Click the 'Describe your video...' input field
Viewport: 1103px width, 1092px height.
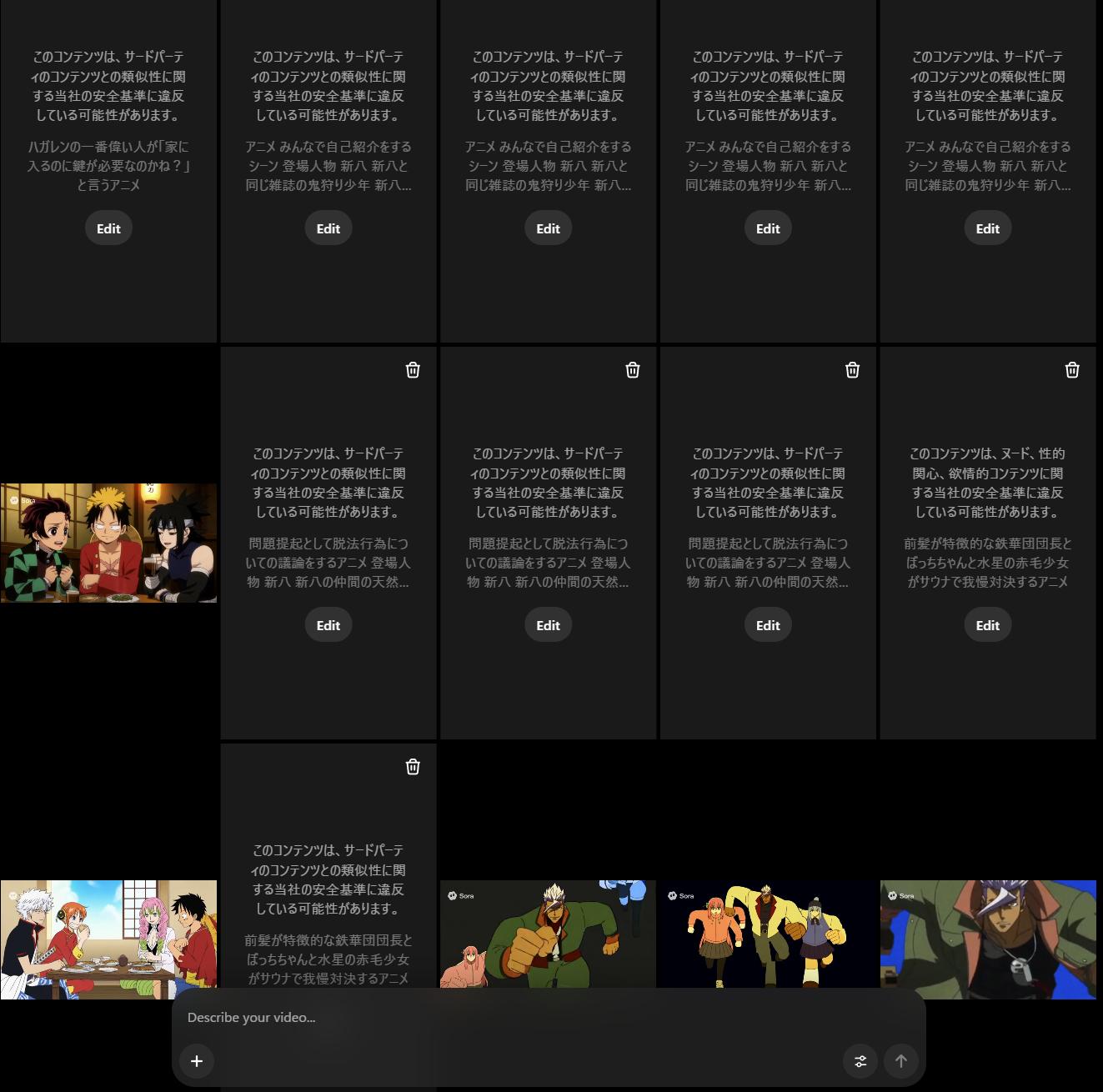coord(500,1017)
